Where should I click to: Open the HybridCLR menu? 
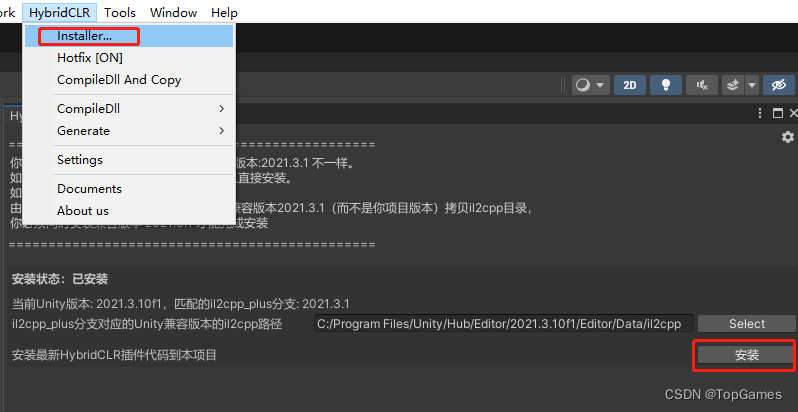(x=60, y=13)
